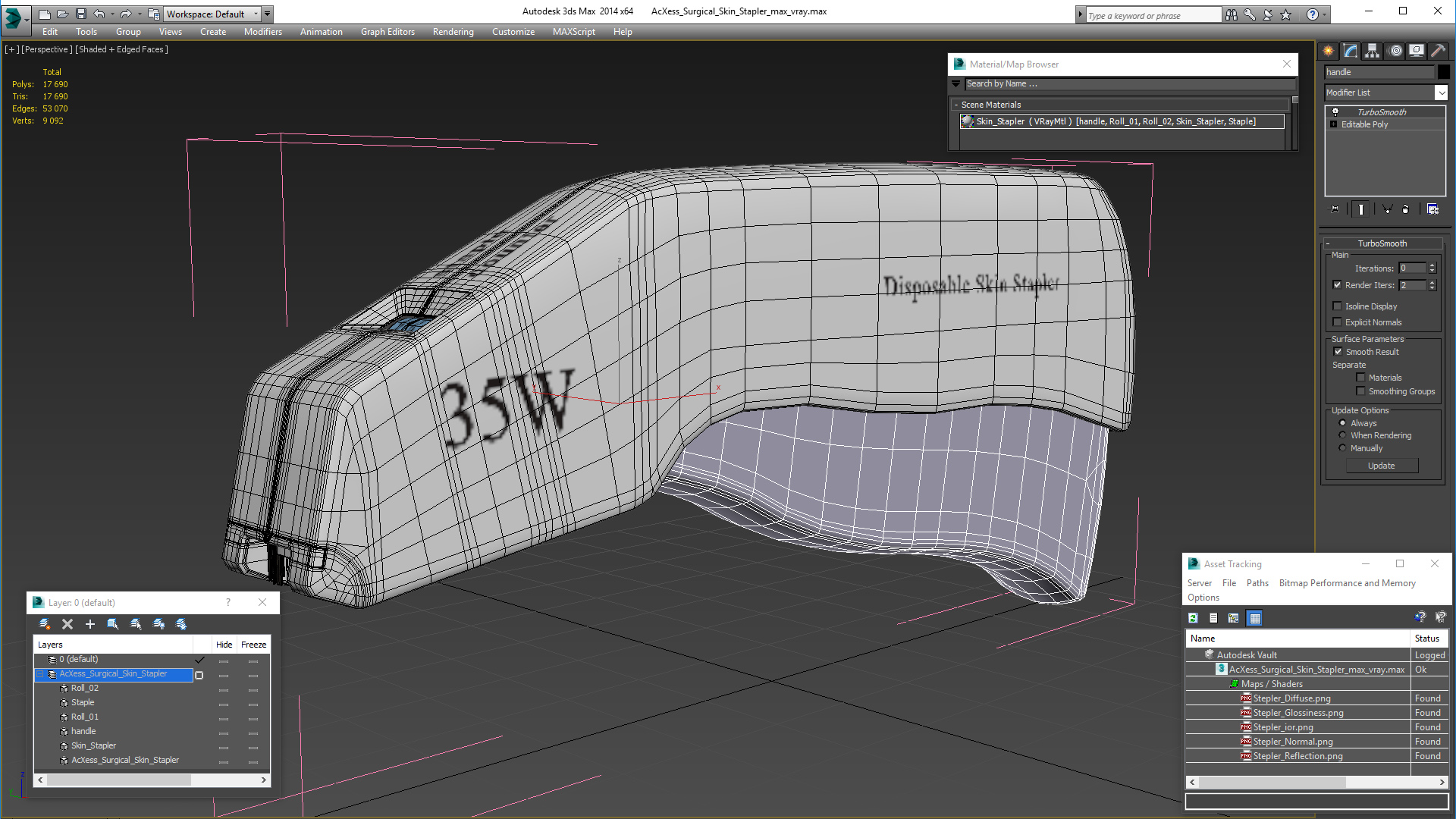The width and height of the screenshot is (1456, 819).
Task: Click the Redo arrow in quick toolbar
Action: pos(126,14)
